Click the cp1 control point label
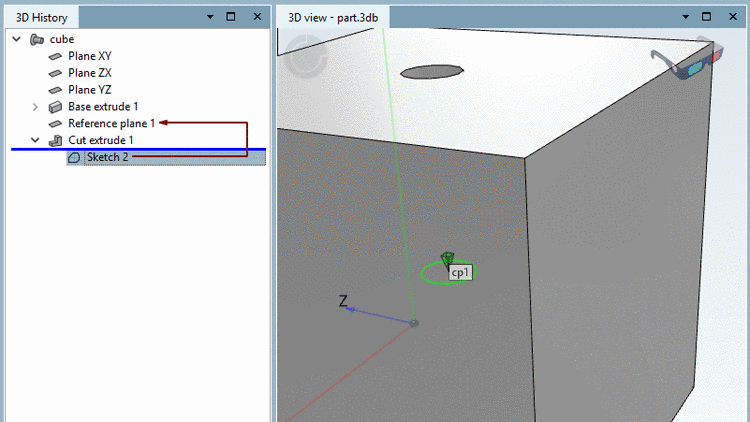Screen dimensions: 750x422 coord(461,272)
